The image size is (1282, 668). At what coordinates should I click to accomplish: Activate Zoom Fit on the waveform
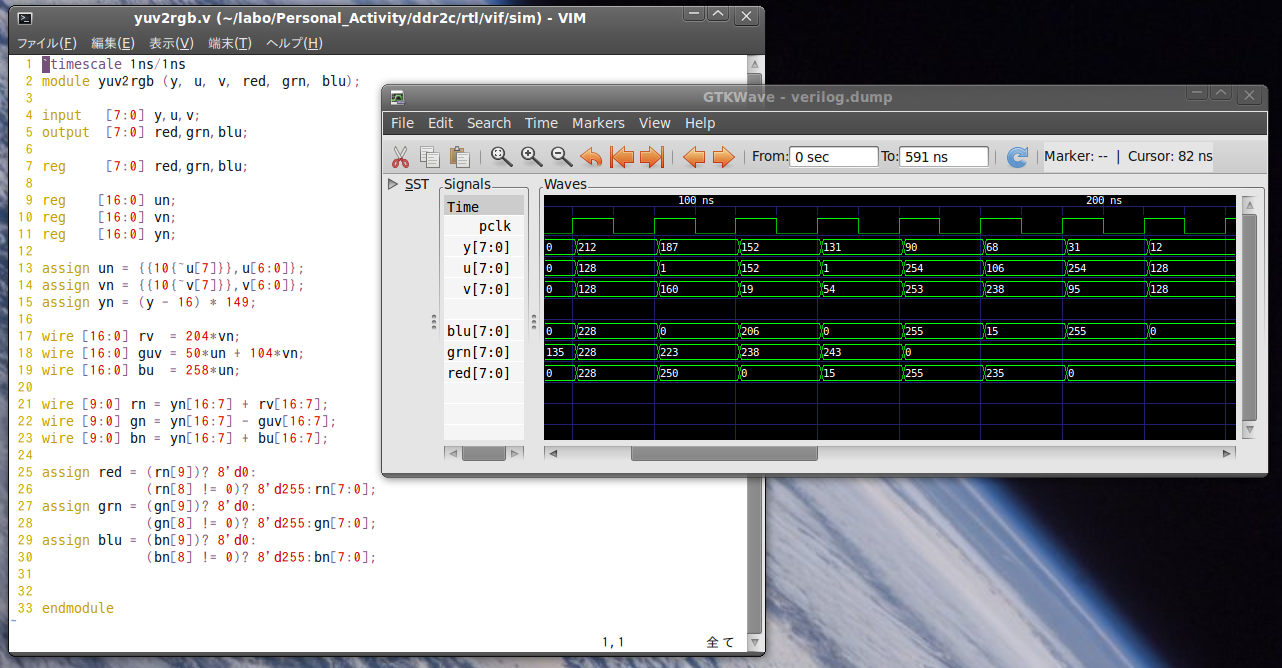point(500,156)
